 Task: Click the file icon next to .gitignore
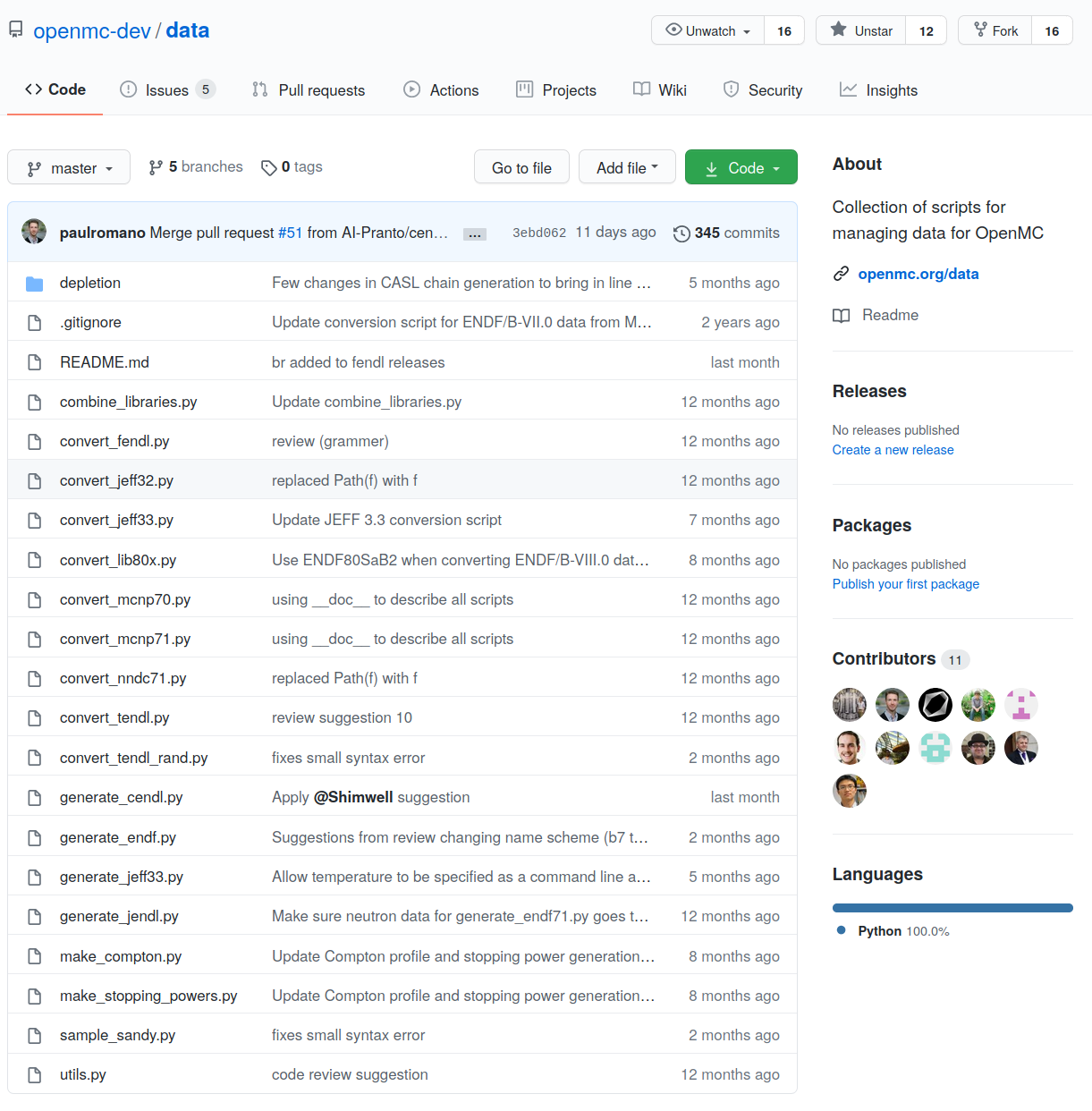click(x=34, y=323)
